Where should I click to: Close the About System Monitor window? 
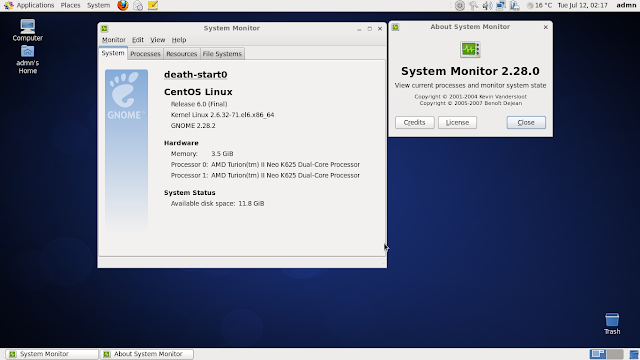(526, 122)
